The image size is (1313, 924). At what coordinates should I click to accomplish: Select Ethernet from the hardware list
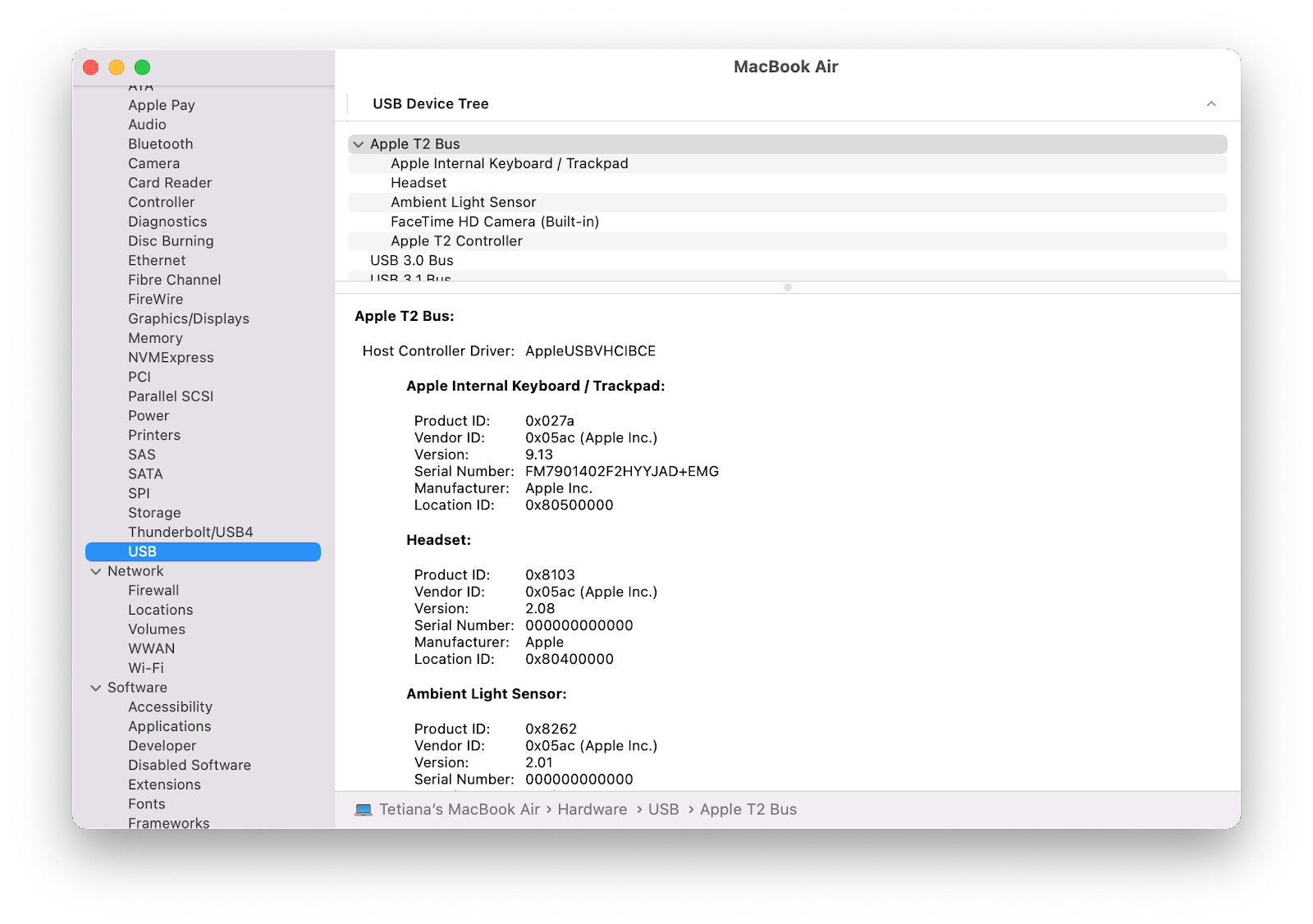(x=157, y=260)
